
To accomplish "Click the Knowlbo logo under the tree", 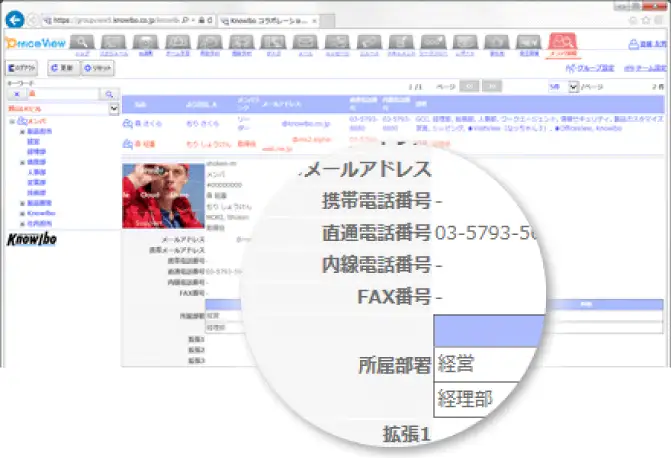I will [x=32, y=239].
